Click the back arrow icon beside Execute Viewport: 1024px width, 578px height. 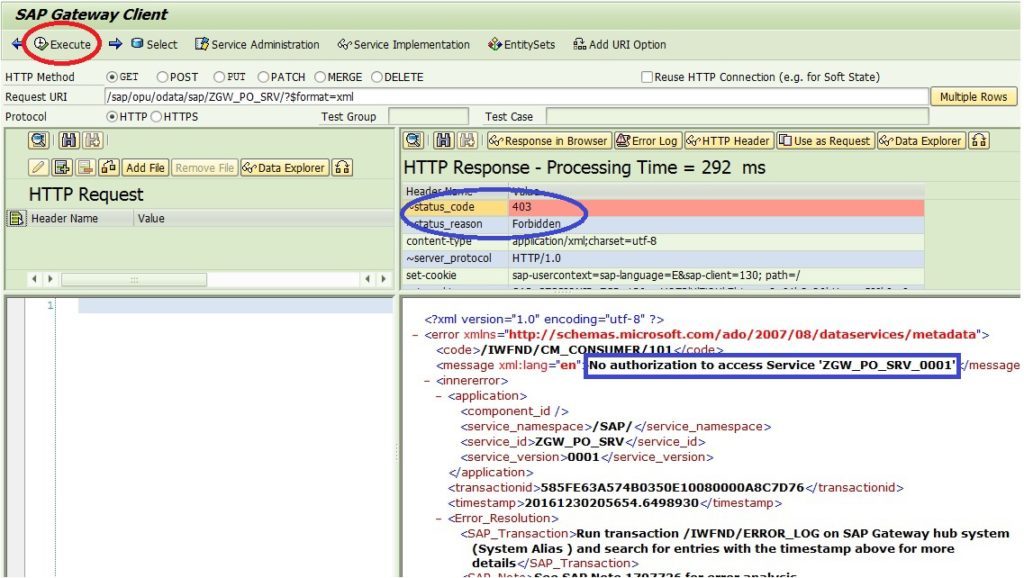click(x=17, y=44)
